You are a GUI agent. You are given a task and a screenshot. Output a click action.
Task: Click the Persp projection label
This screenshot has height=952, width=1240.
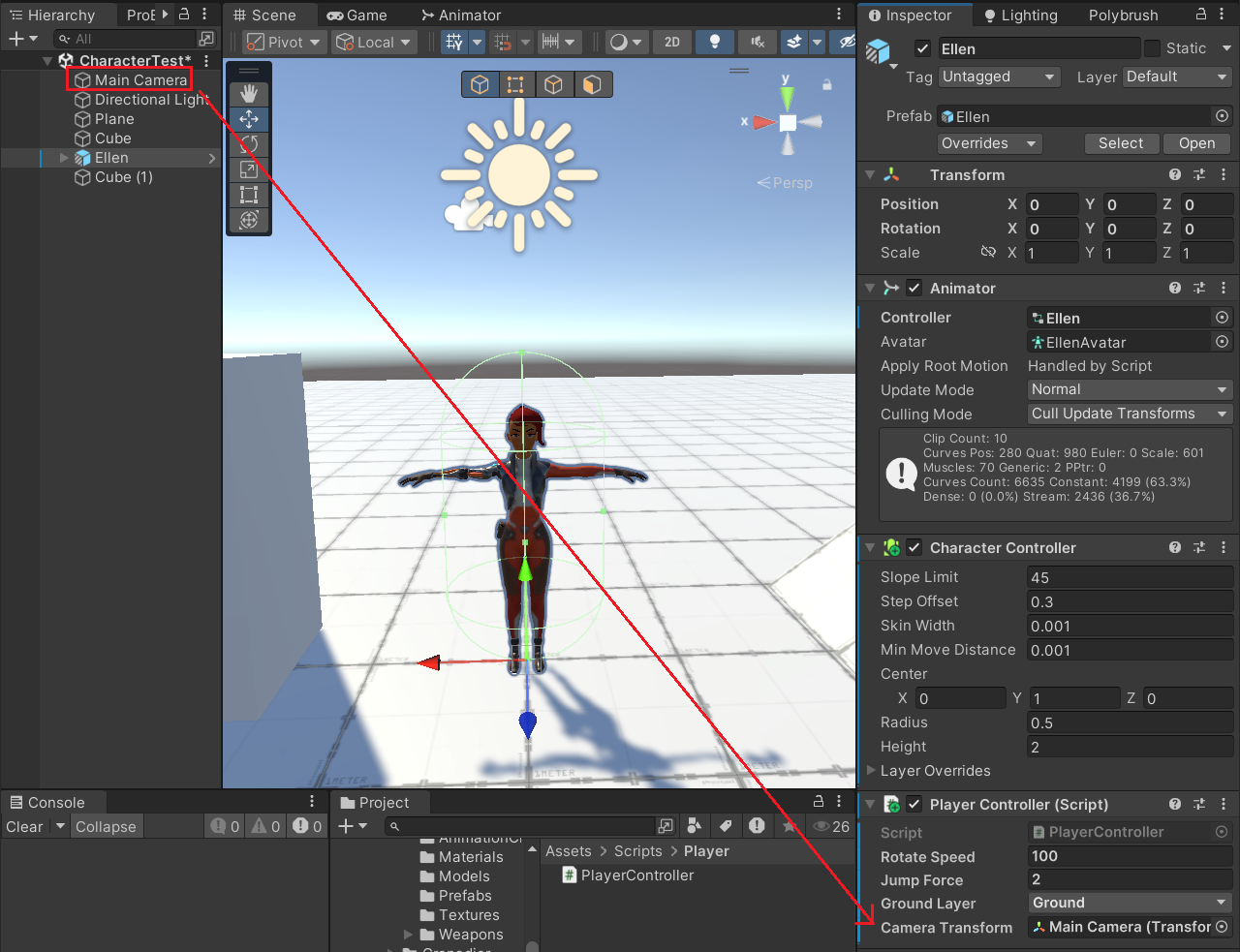point(786,183)
